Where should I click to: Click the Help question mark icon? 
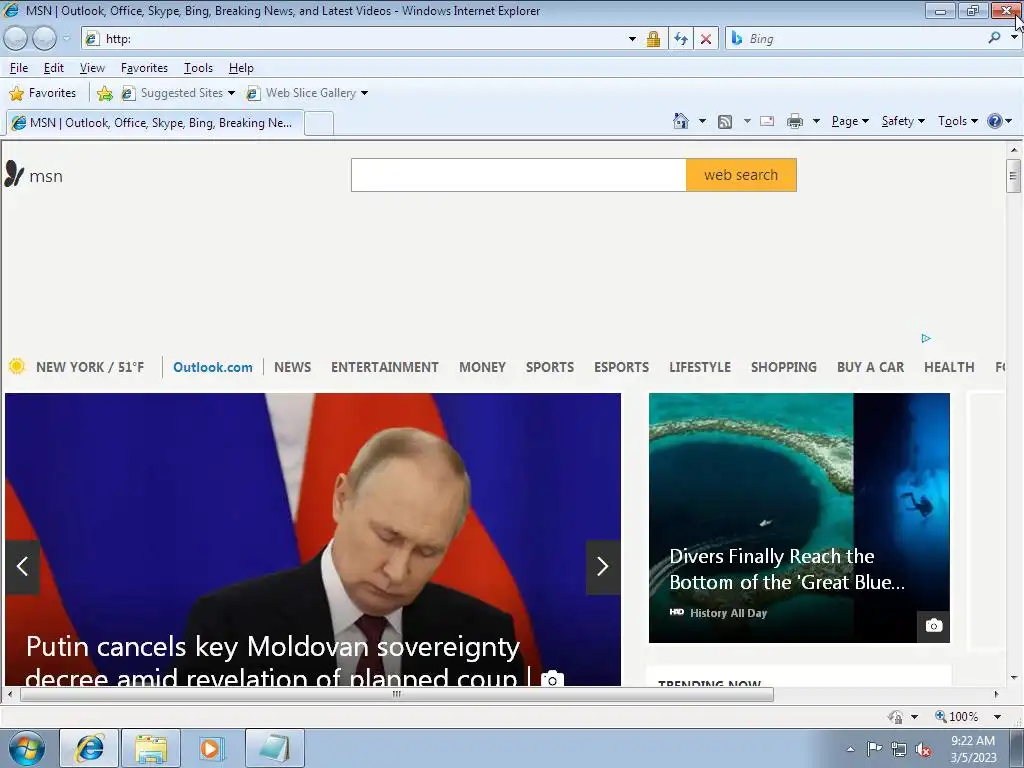(995, 121)
